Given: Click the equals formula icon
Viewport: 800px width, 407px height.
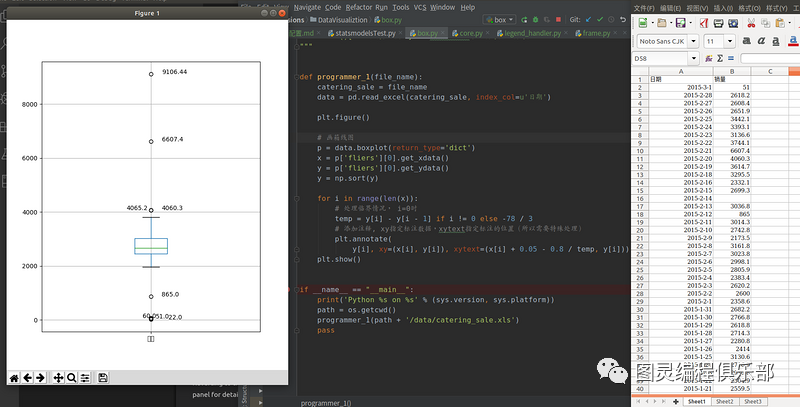Looking at the screenshot, I should (731, 59).
